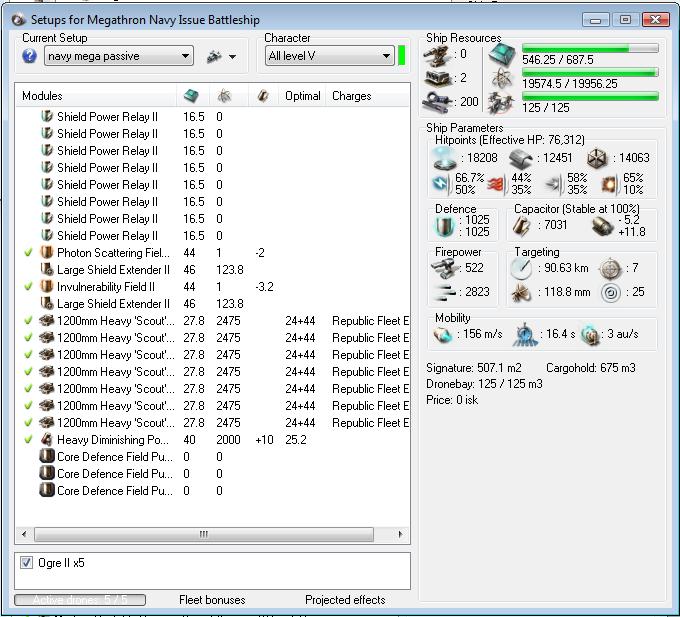Click the max locked targets icon showing 7

coord(610,269)
